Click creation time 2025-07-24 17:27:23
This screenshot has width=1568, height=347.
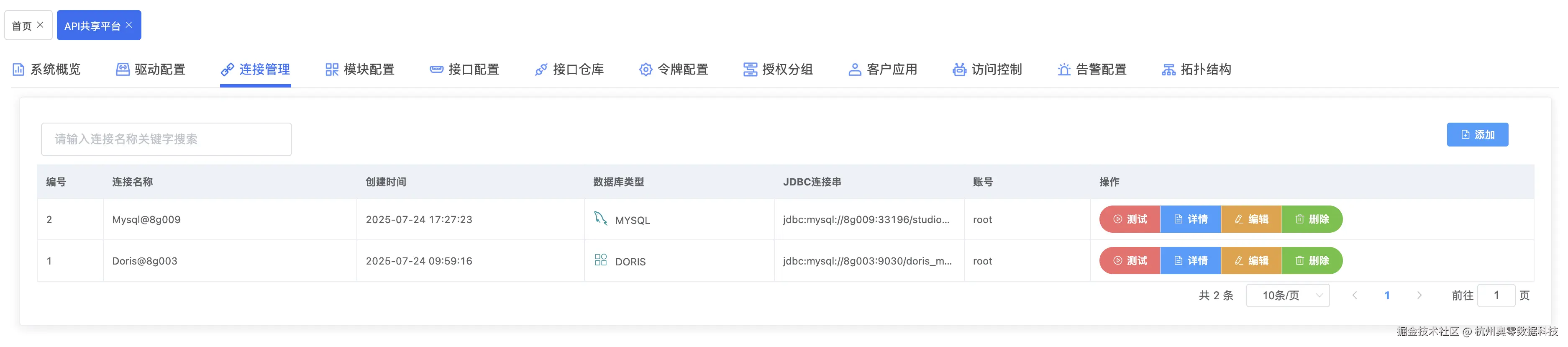(x=419, y=220)
